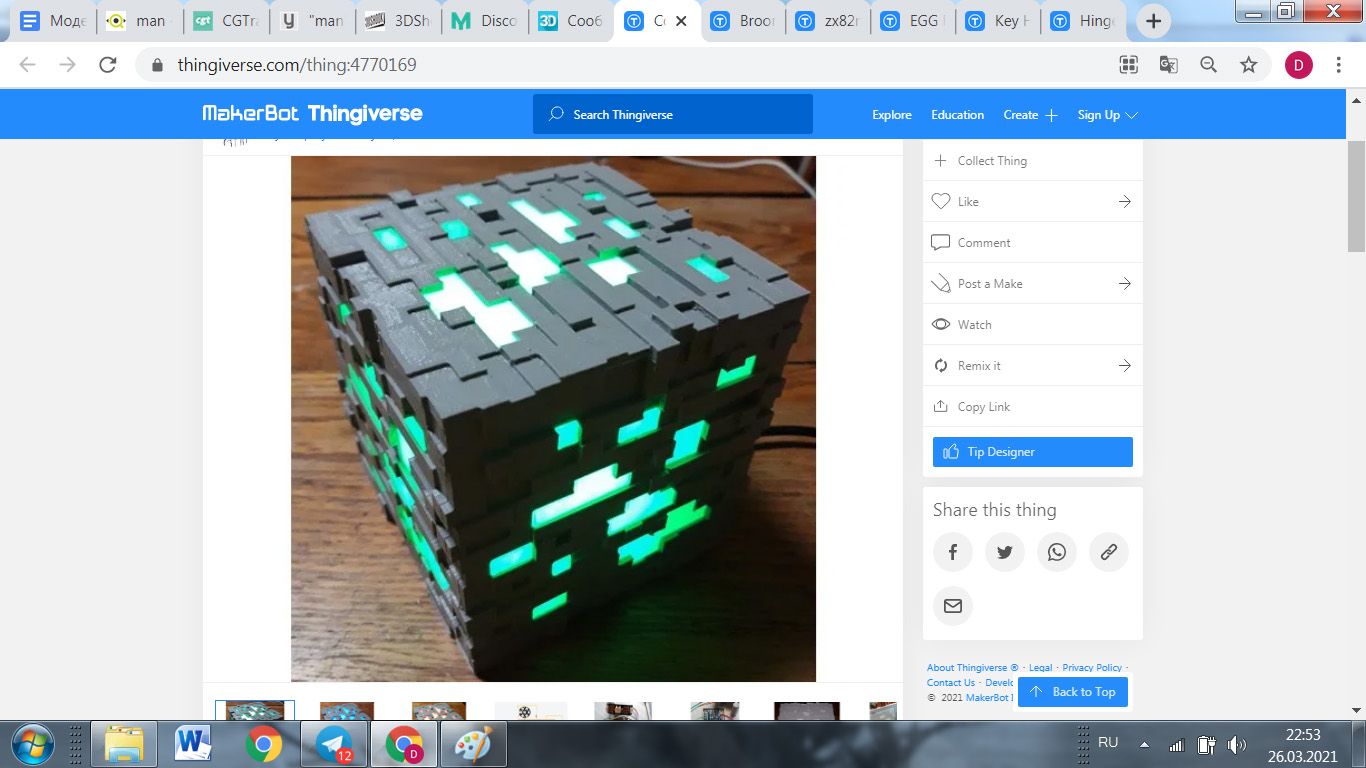Click the Tip Designer button
Viewport: 1366px width, 768px height.
coord(1033,452)
